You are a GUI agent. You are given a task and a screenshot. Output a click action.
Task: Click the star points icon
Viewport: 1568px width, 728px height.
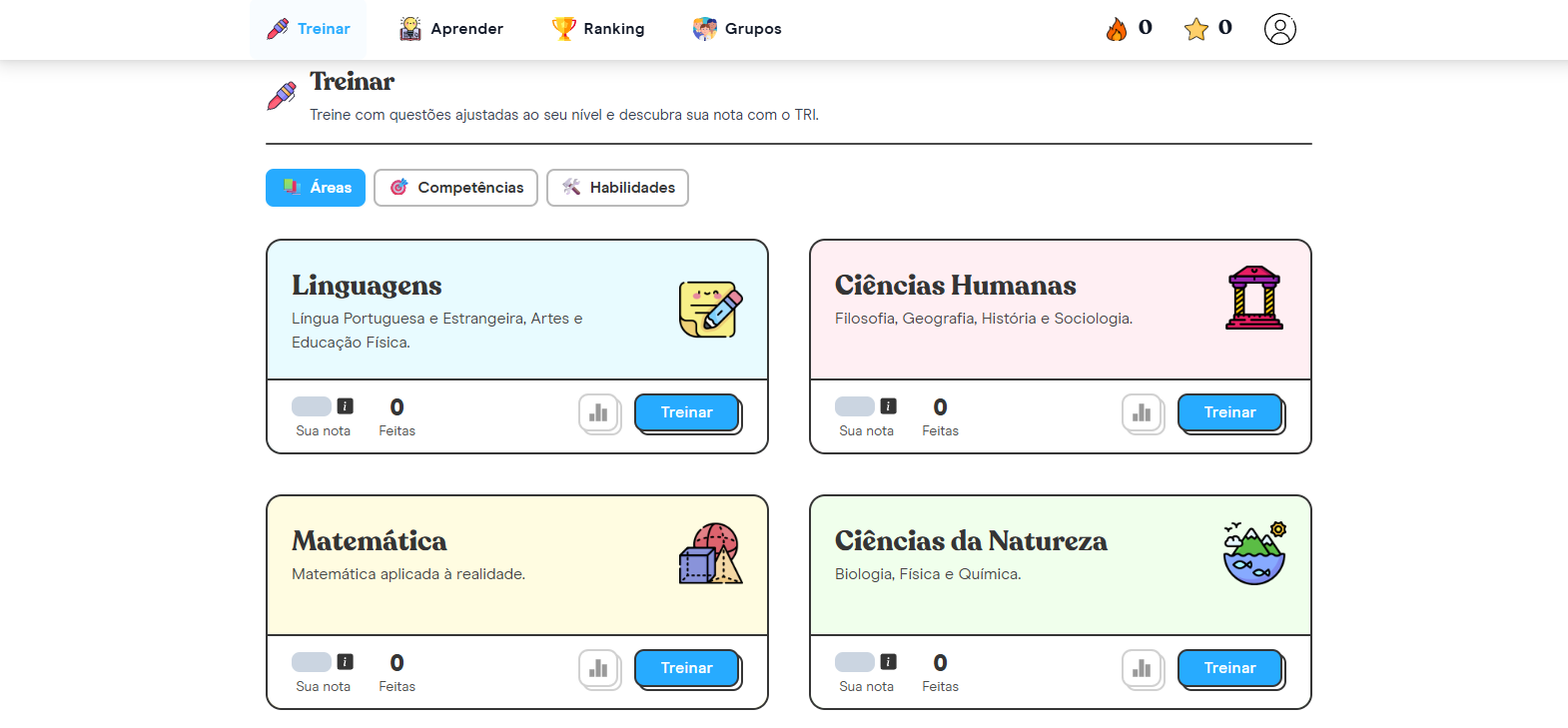coord(1196,29)
